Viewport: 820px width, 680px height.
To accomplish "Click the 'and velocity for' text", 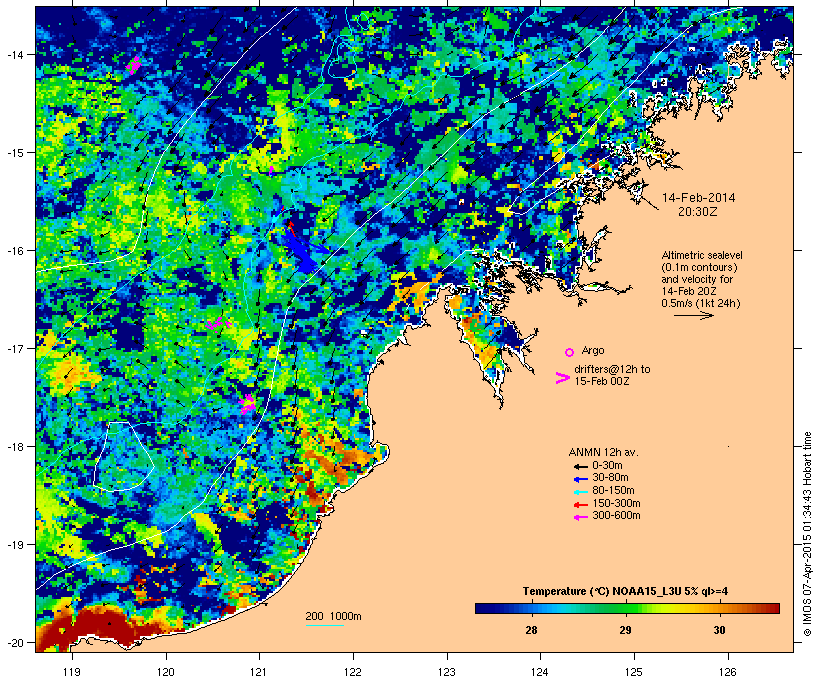I will (697, 279).
